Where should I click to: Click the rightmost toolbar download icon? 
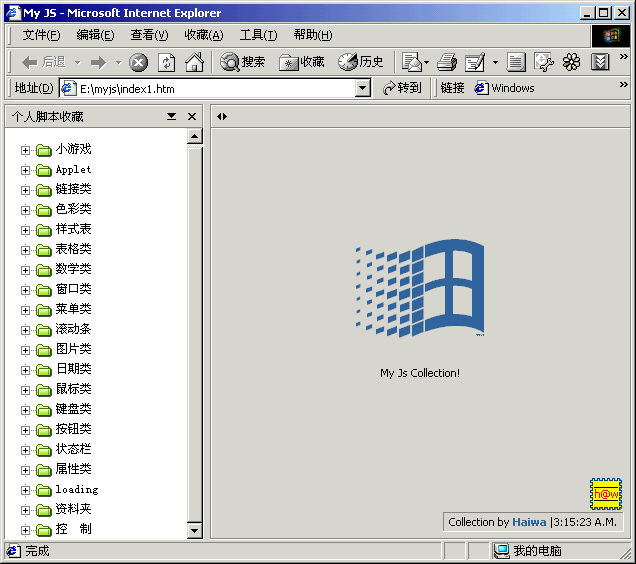[600, 62]
